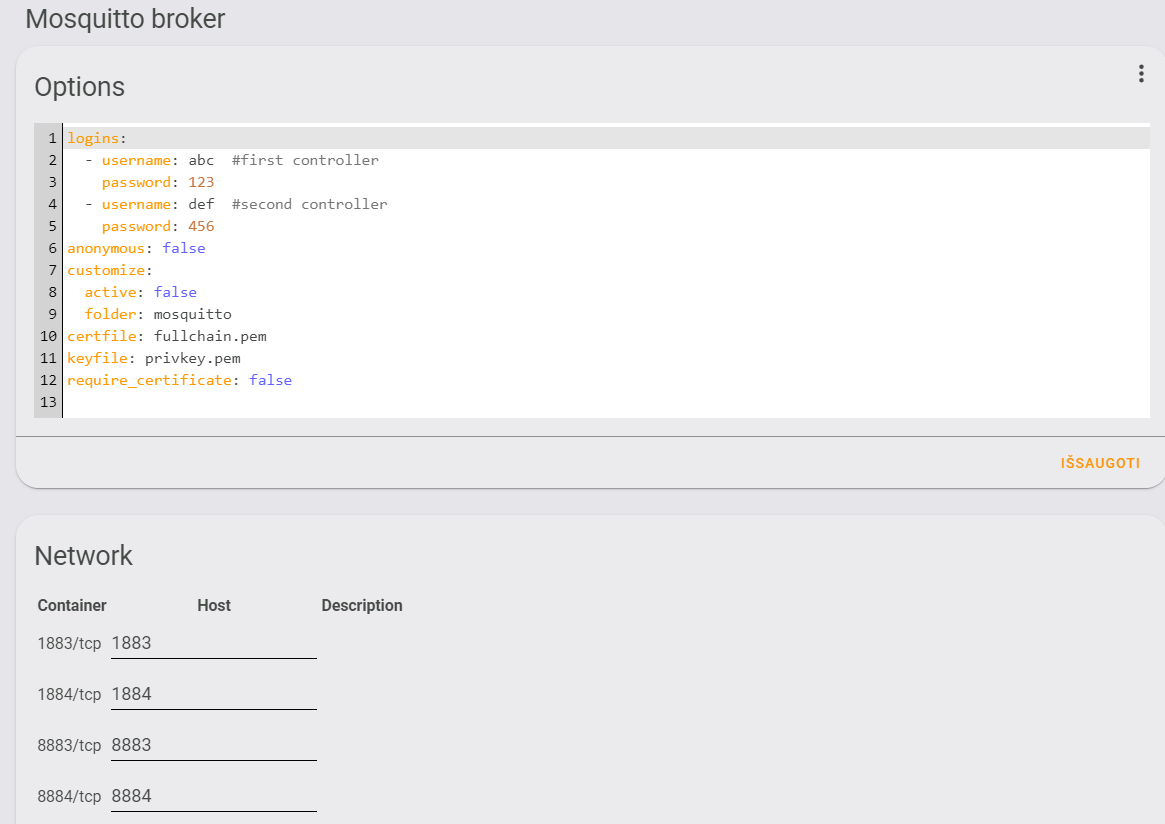The image size is (1165, 824).
Task: Focus the 1884 host port input
Action: coord(213,694)
